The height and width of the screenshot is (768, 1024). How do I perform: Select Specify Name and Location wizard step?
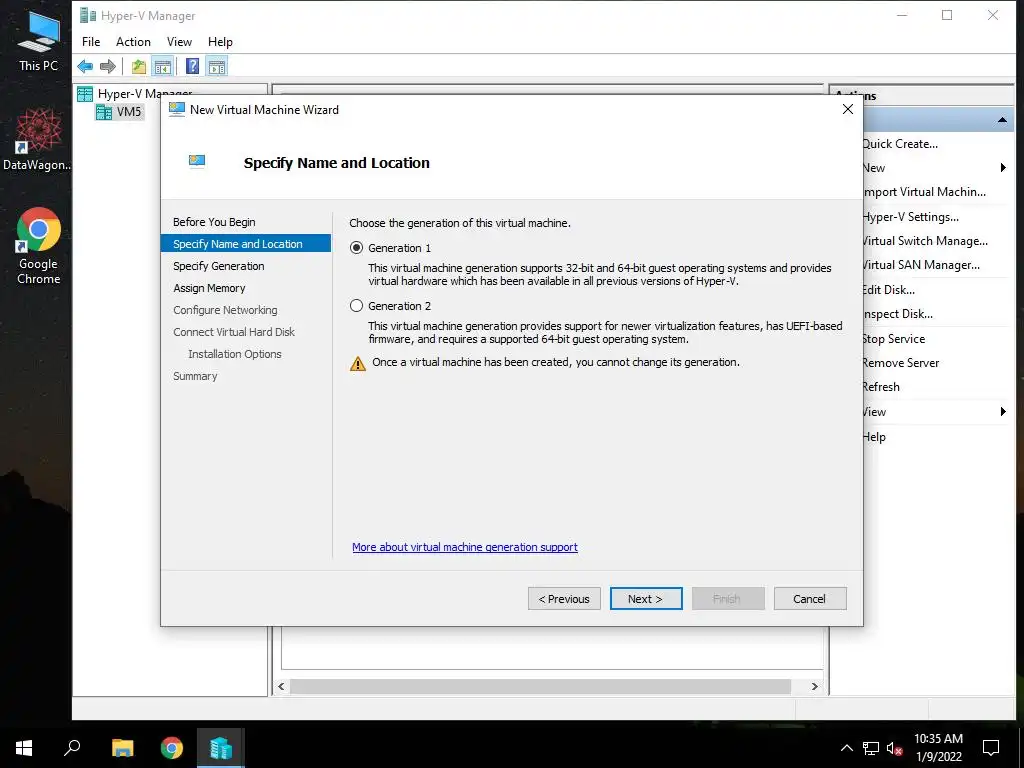click(x=246, y=244)
